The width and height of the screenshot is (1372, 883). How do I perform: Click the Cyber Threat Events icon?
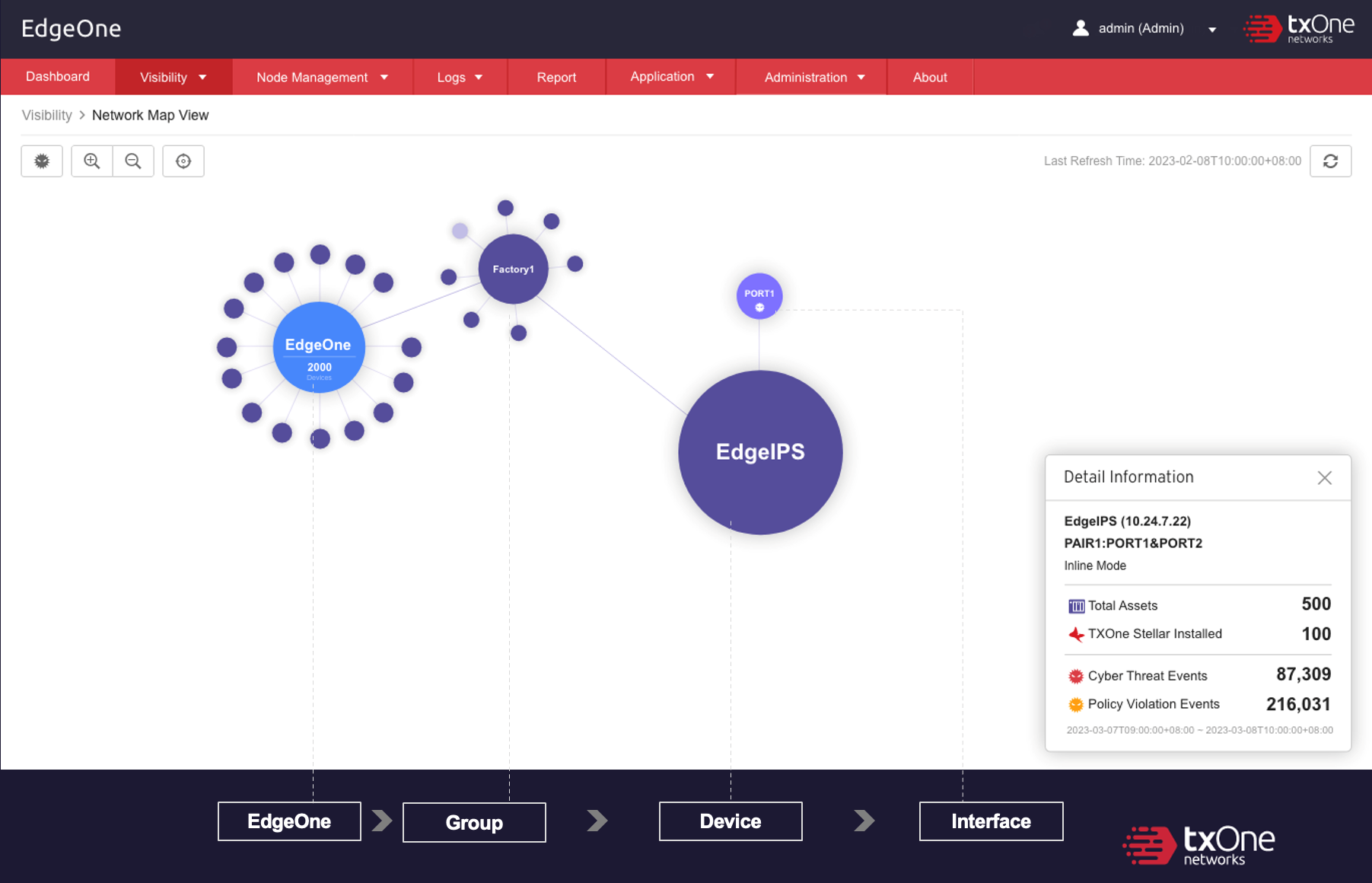(1076, 676)
